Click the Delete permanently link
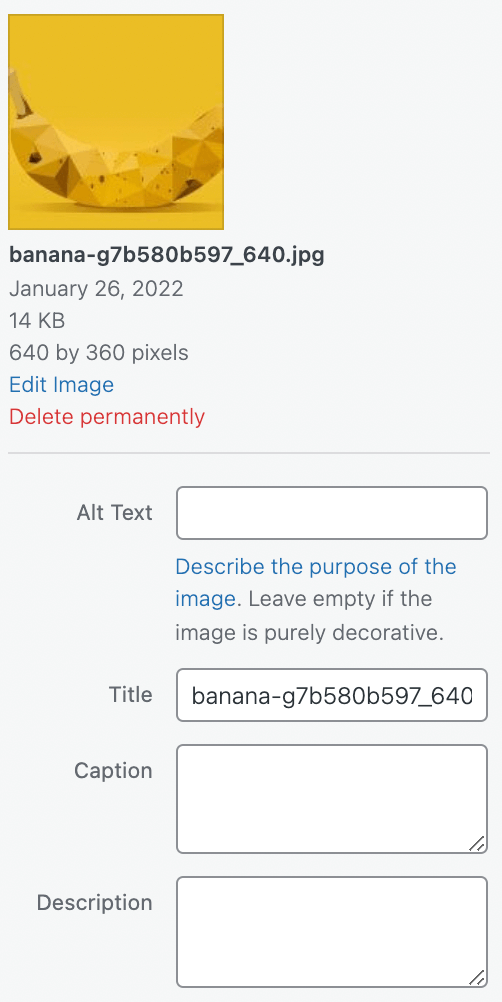The height and width of the screenshot is (1002, 502). 107,417
